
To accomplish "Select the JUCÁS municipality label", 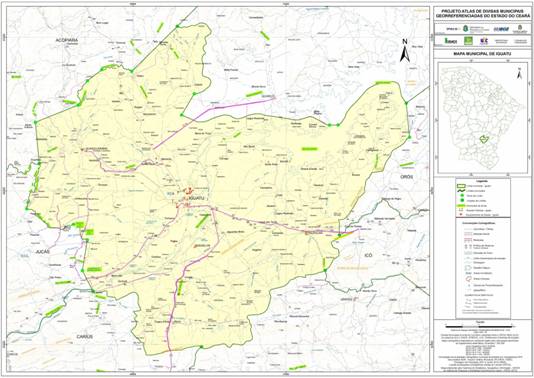I will tap(43, 252).
